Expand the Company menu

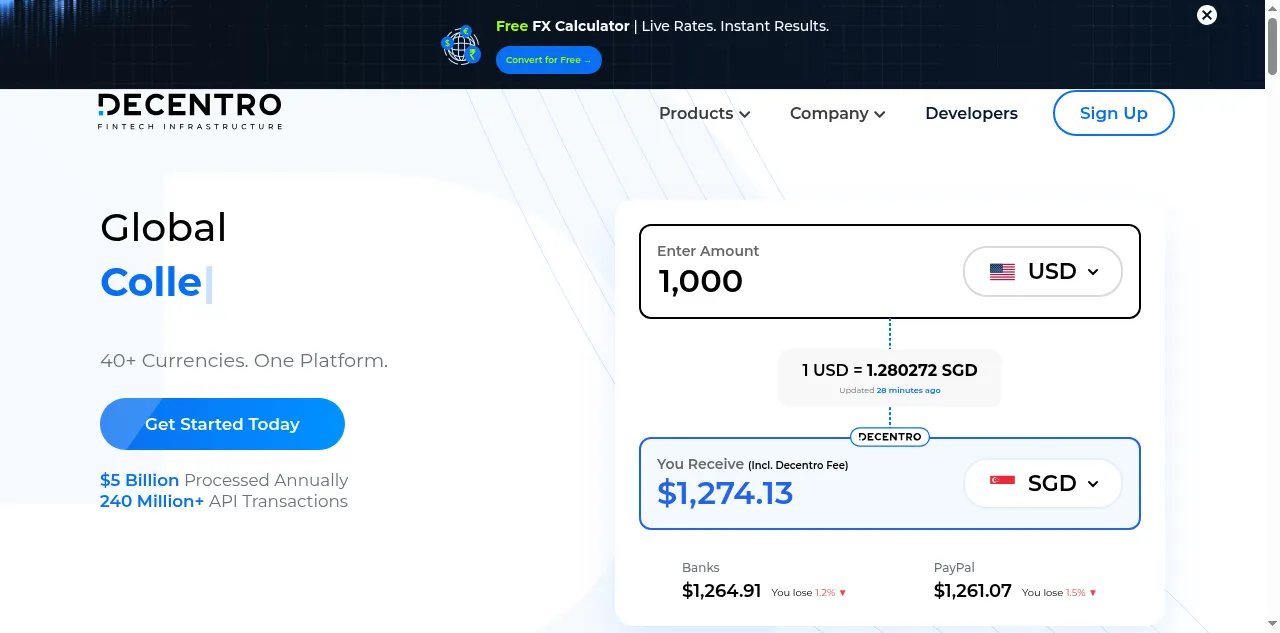click(838, 113)
